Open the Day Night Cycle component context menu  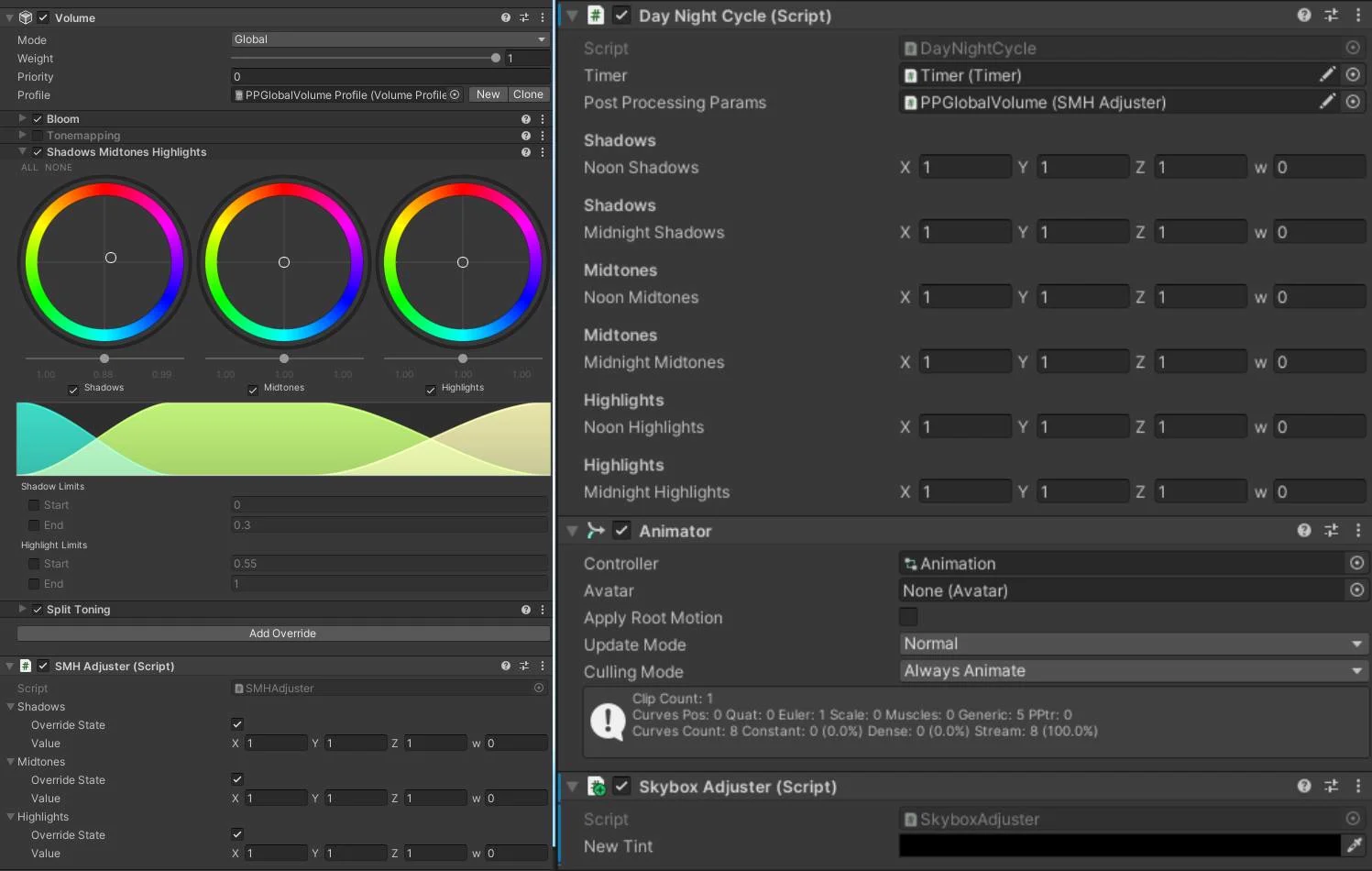(1359, 15)
